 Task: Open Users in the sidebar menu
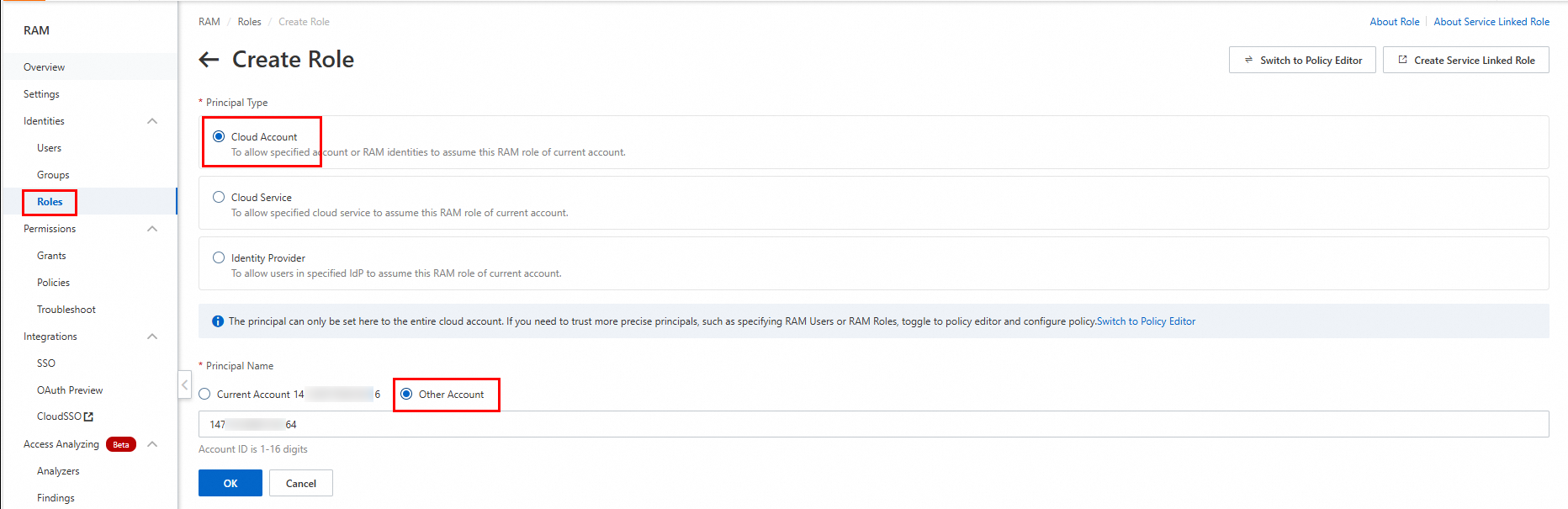click(49, 148)
